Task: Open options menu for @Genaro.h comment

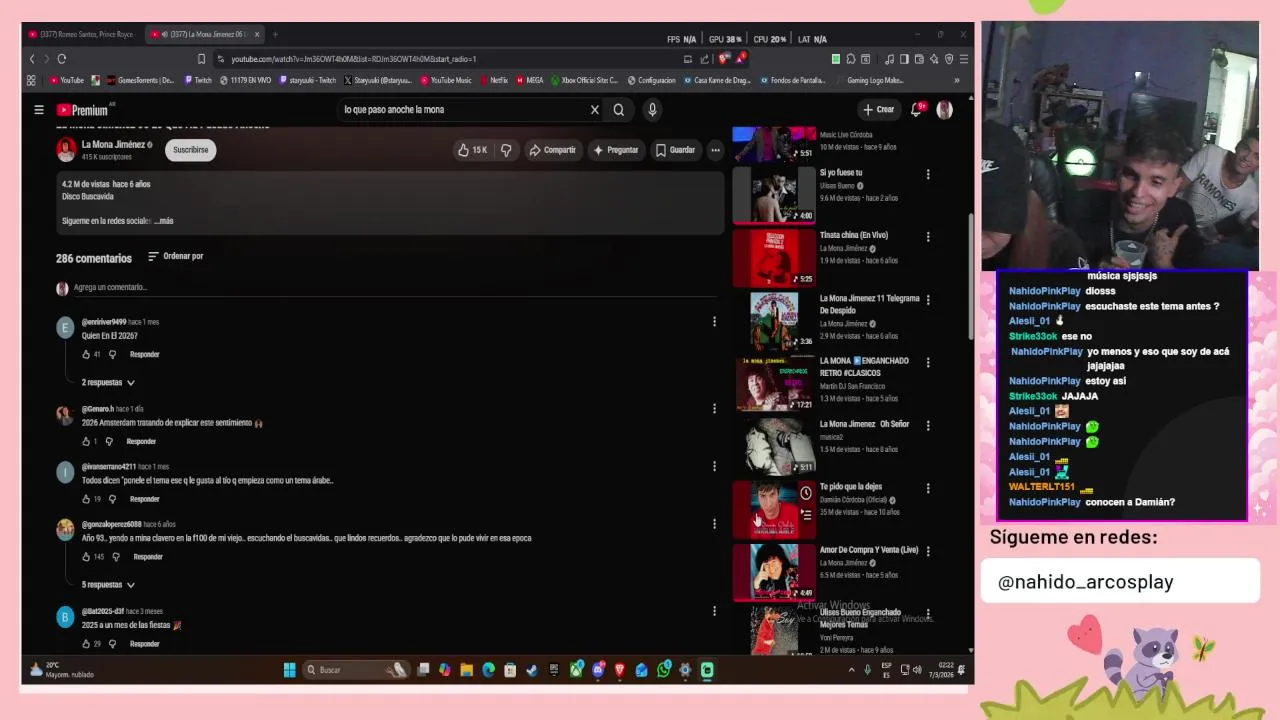Action: pyautogui.click(x=714, y=408)
